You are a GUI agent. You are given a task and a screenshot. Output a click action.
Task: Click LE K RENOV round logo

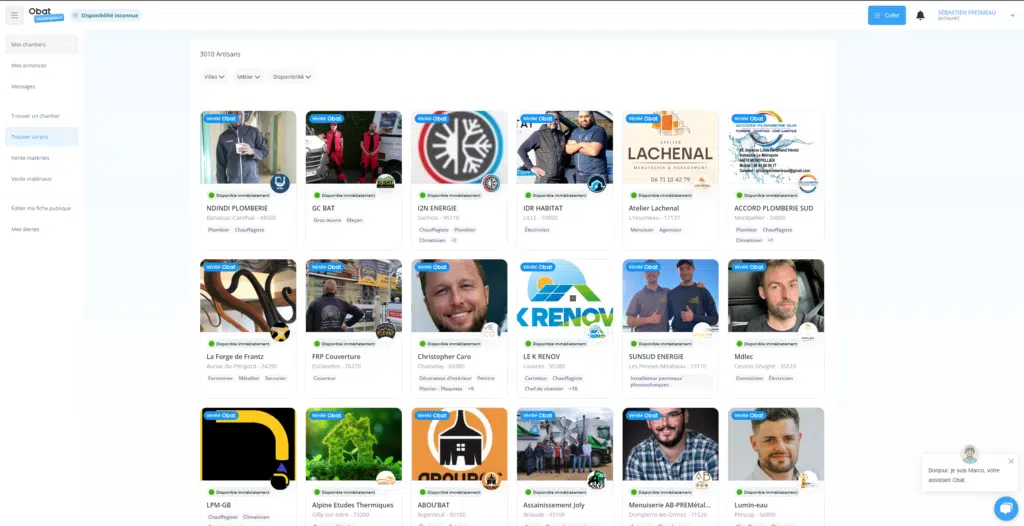597,332
